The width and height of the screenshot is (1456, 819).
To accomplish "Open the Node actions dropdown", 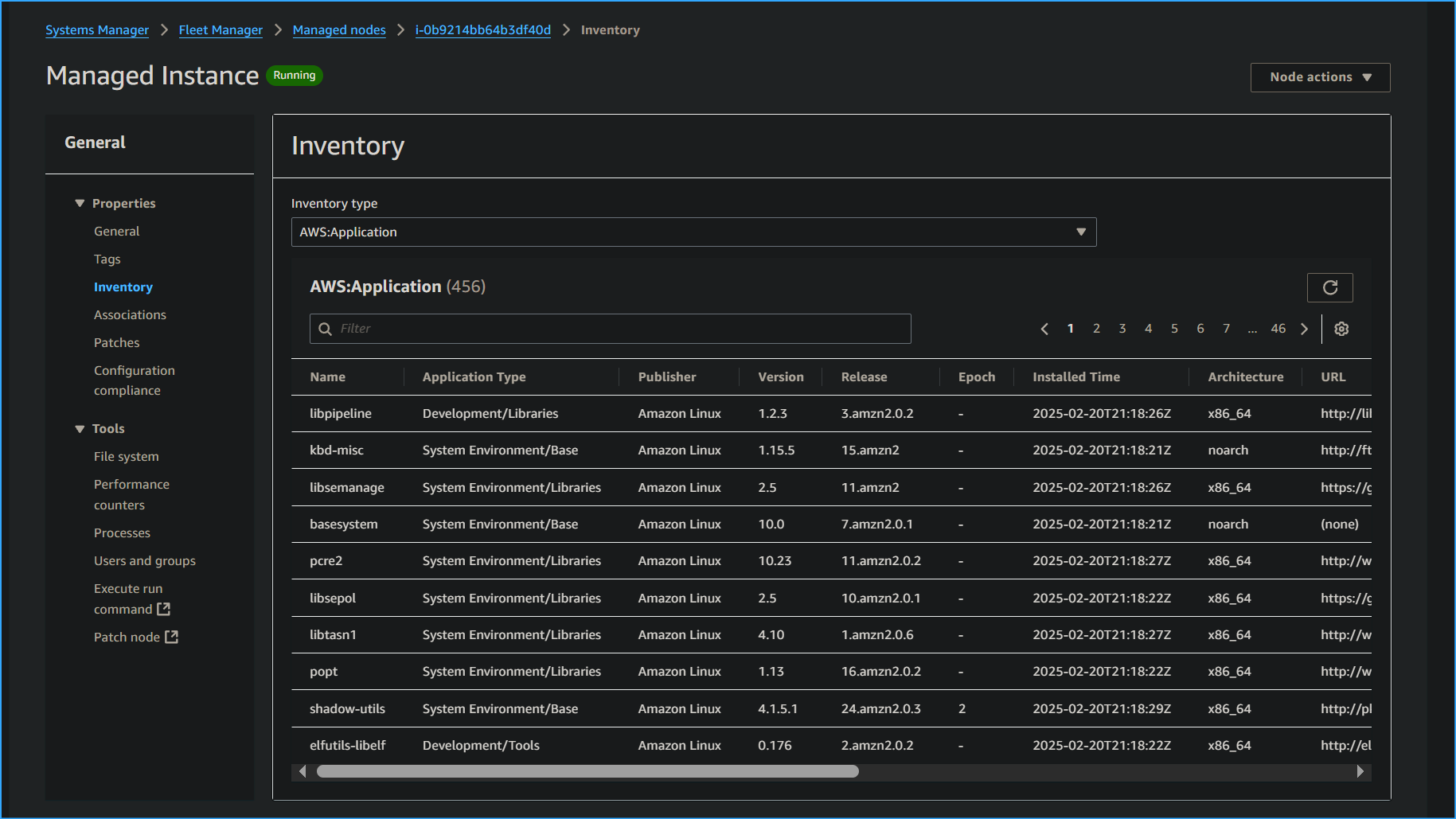I will 1319,76.
